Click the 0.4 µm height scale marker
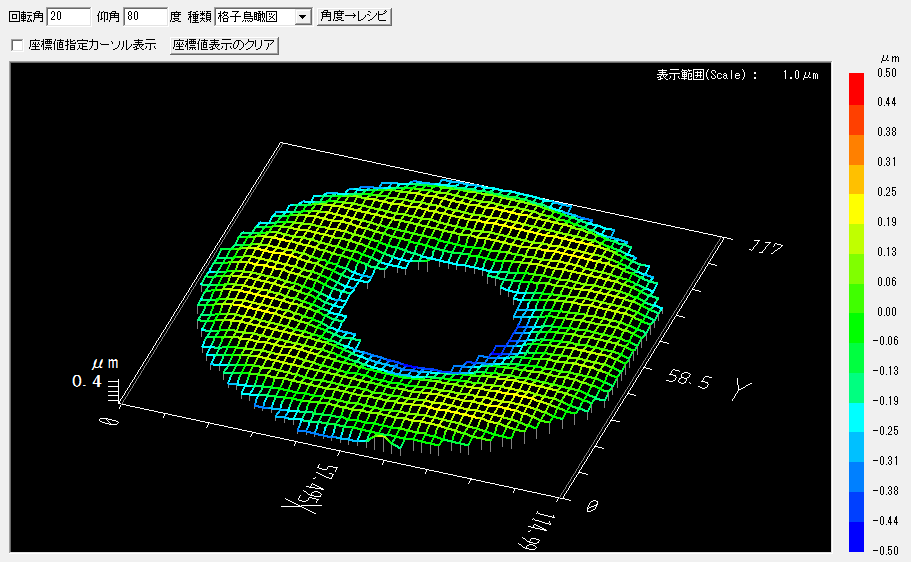 [87, 381]
